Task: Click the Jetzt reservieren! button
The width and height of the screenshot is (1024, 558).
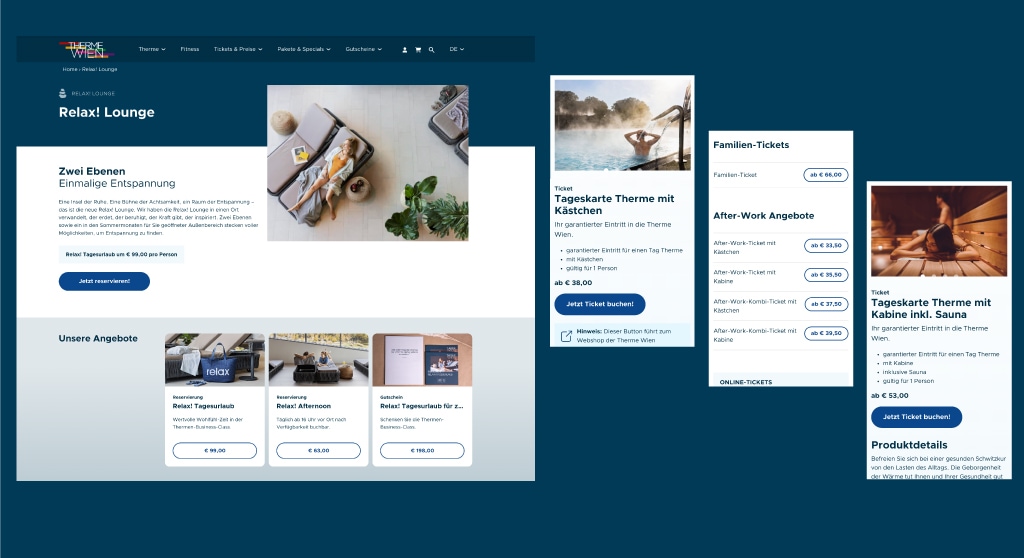Action: coord(104,281)
